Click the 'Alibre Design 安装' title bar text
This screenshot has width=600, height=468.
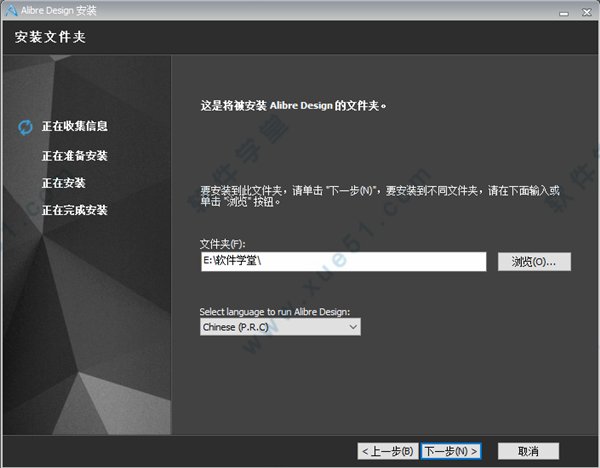pos(59,10)
